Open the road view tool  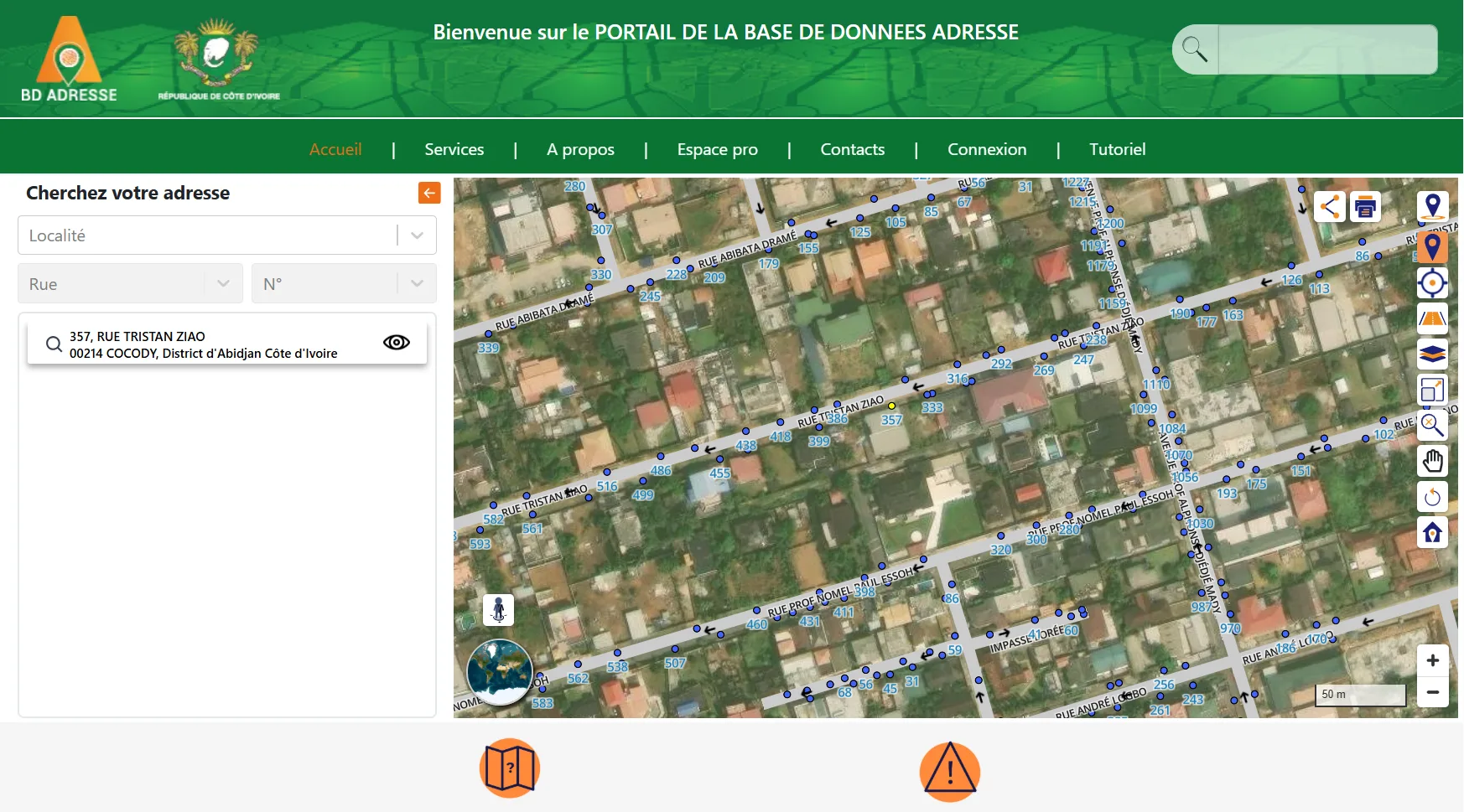(x=1432, y=318)
